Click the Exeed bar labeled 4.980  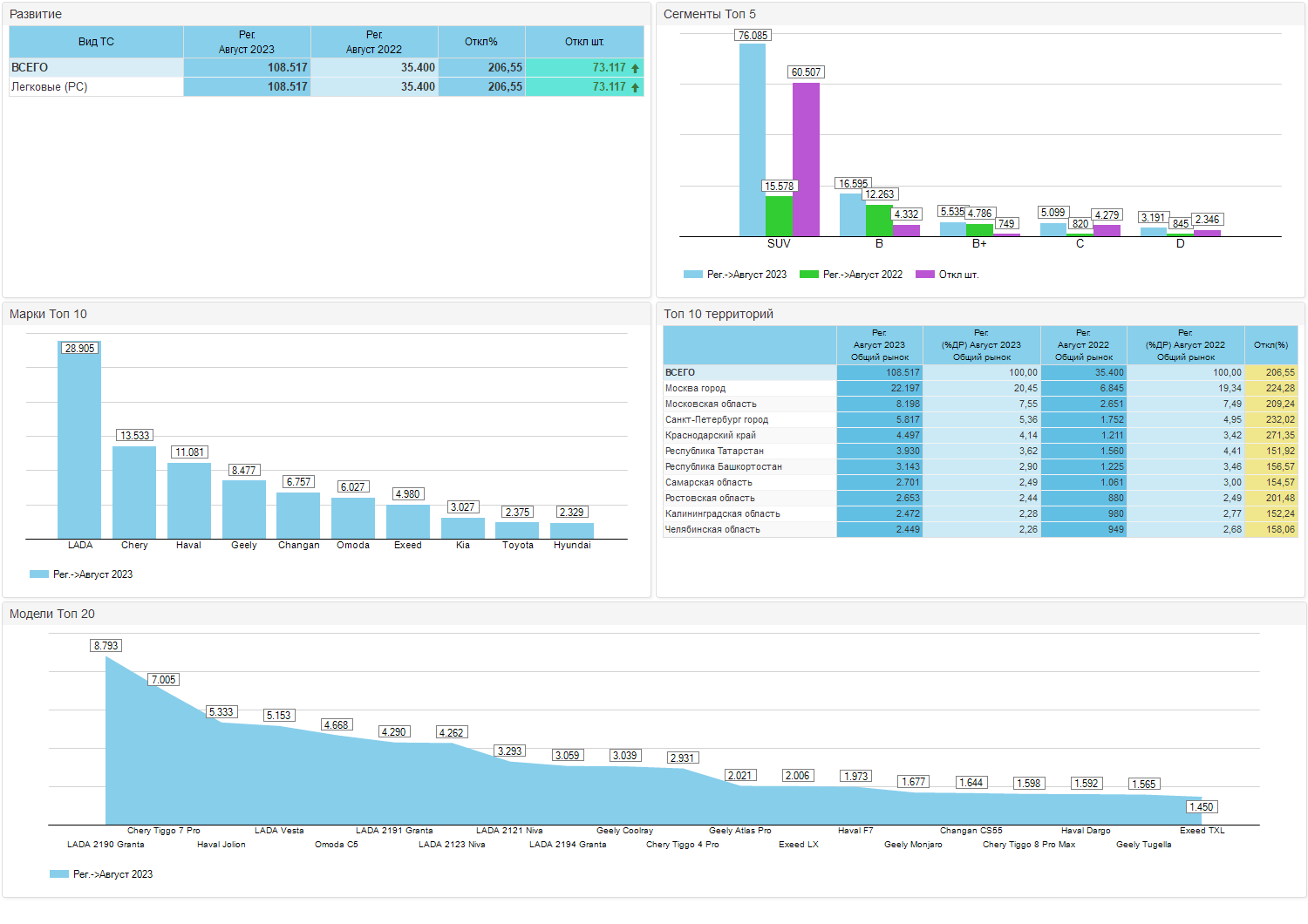tap(408, 521)
